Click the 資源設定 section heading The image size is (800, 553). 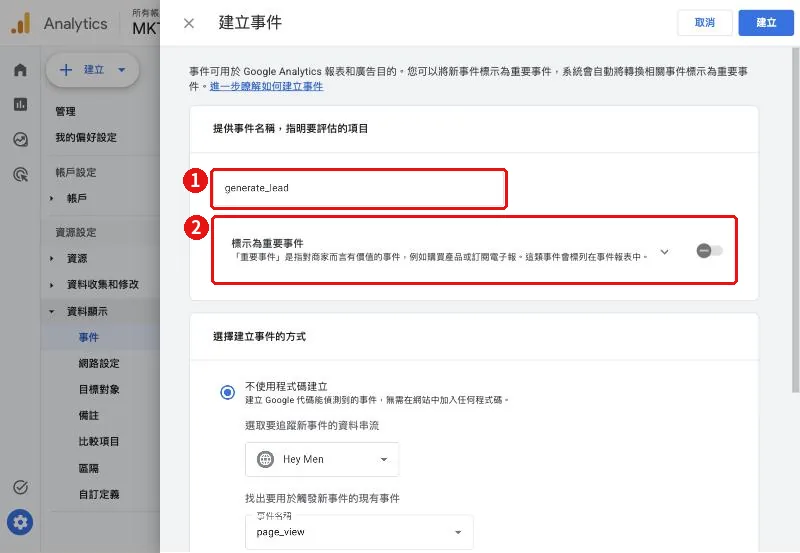[x=76, y=233]
